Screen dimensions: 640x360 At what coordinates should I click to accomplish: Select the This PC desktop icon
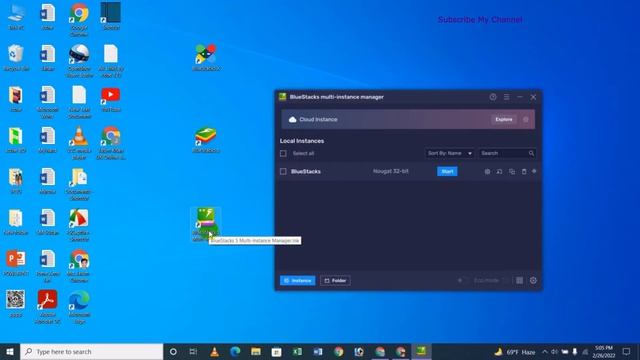click(x=16, y=16)
